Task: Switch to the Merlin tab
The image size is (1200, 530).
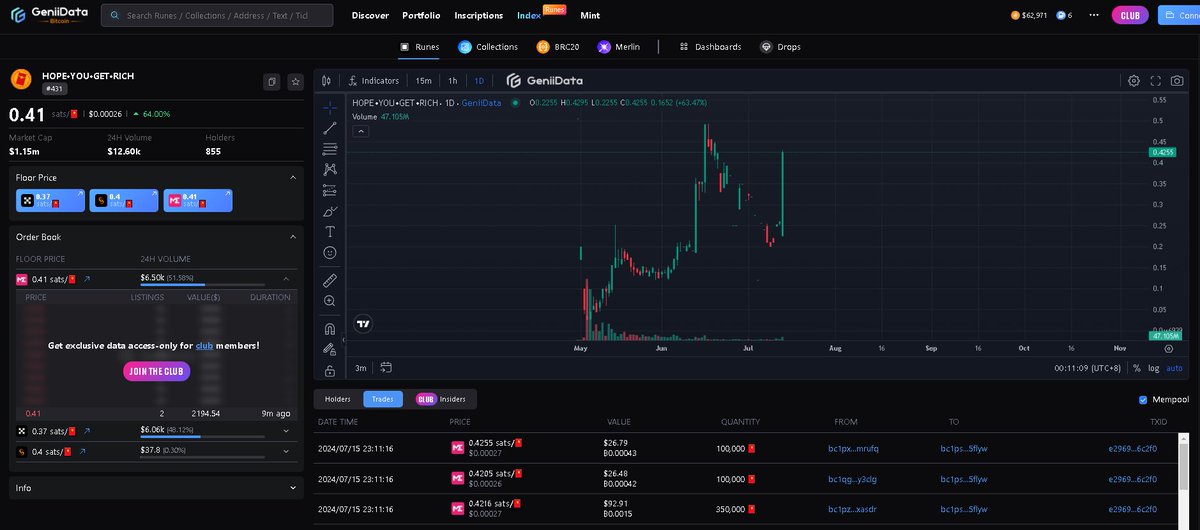Action: [x=618, y=46]
